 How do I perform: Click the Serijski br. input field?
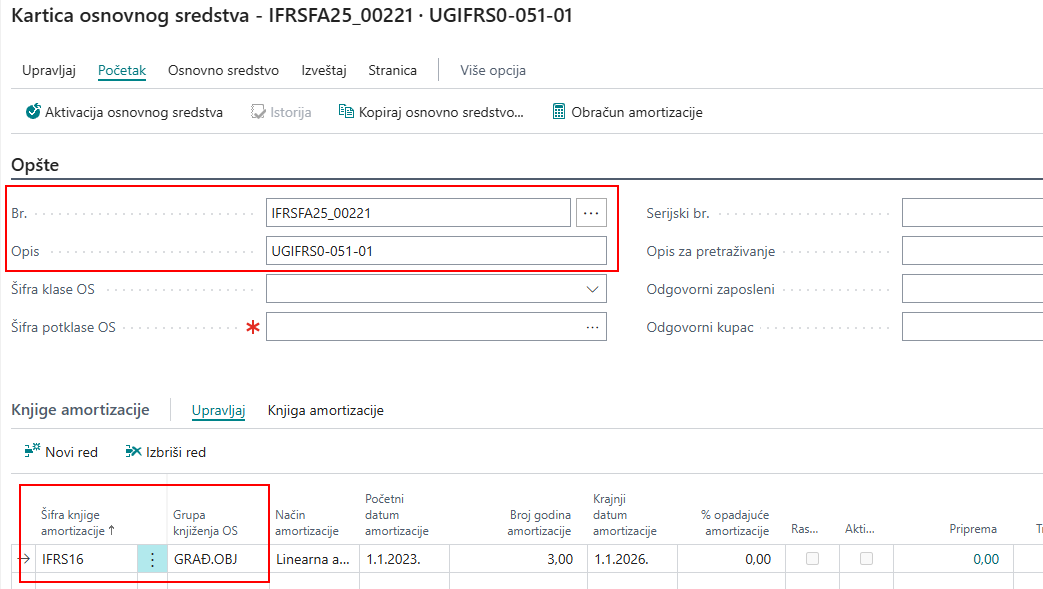972,213
